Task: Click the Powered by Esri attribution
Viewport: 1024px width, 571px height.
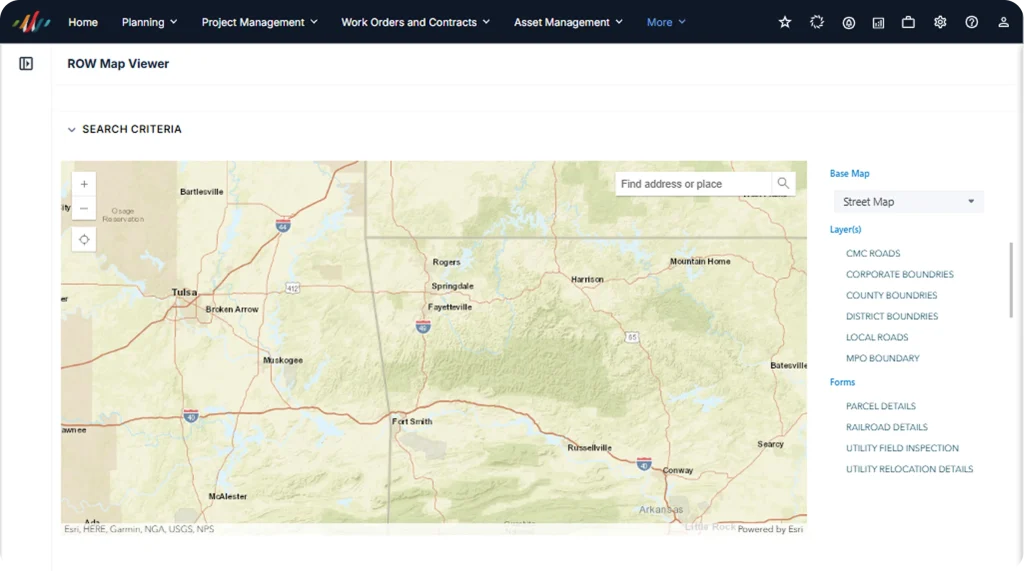Action: (771, 529)
